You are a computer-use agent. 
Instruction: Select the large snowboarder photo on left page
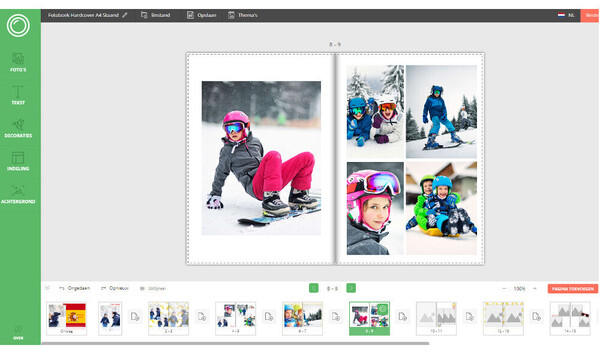261,158
